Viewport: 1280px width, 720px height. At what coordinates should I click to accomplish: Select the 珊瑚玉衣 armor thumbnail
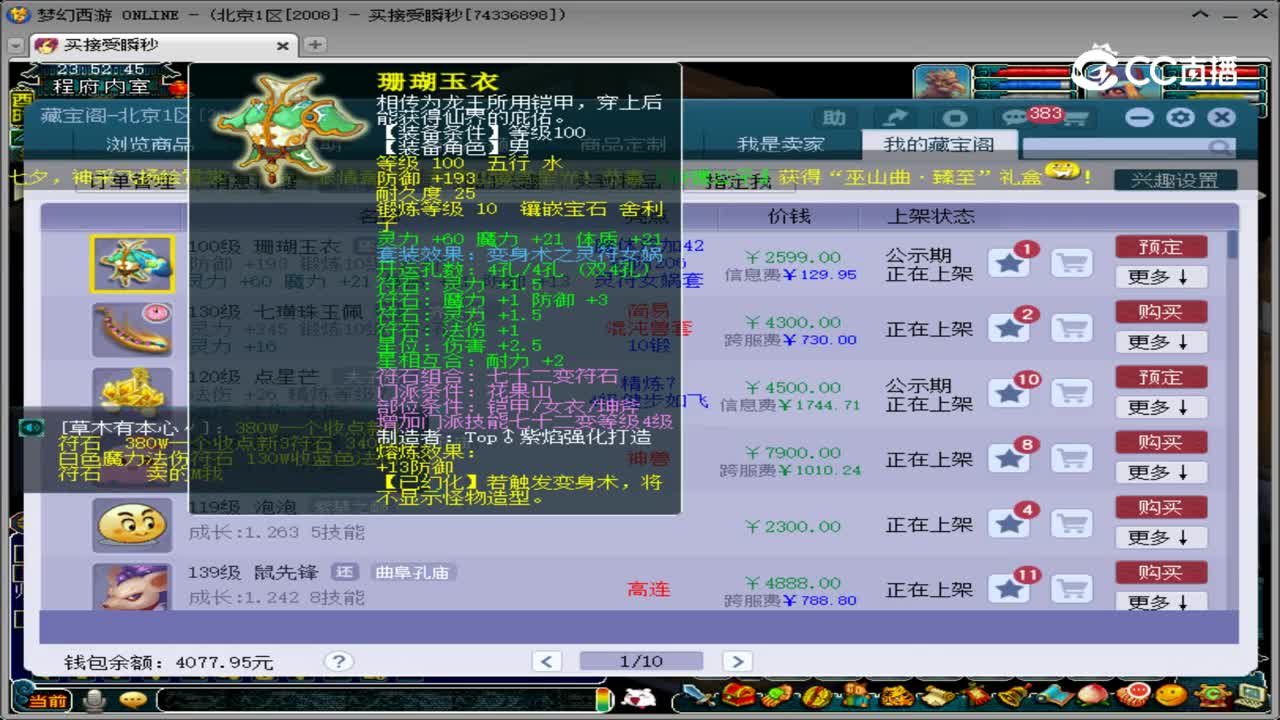click(x=132, y=264)
